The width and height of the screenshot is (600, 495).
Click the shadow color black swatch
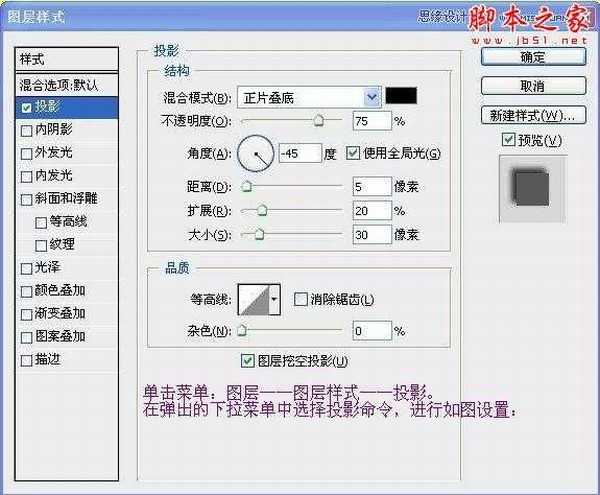point(404,96)
